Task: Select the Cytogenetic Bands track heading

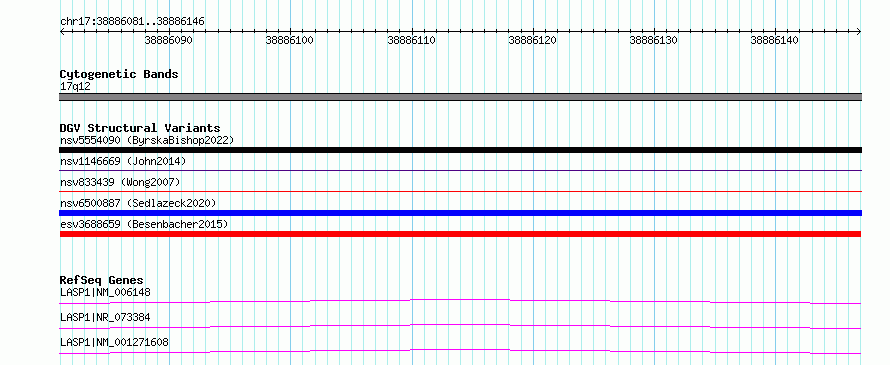Action: (x=119, y=74)
